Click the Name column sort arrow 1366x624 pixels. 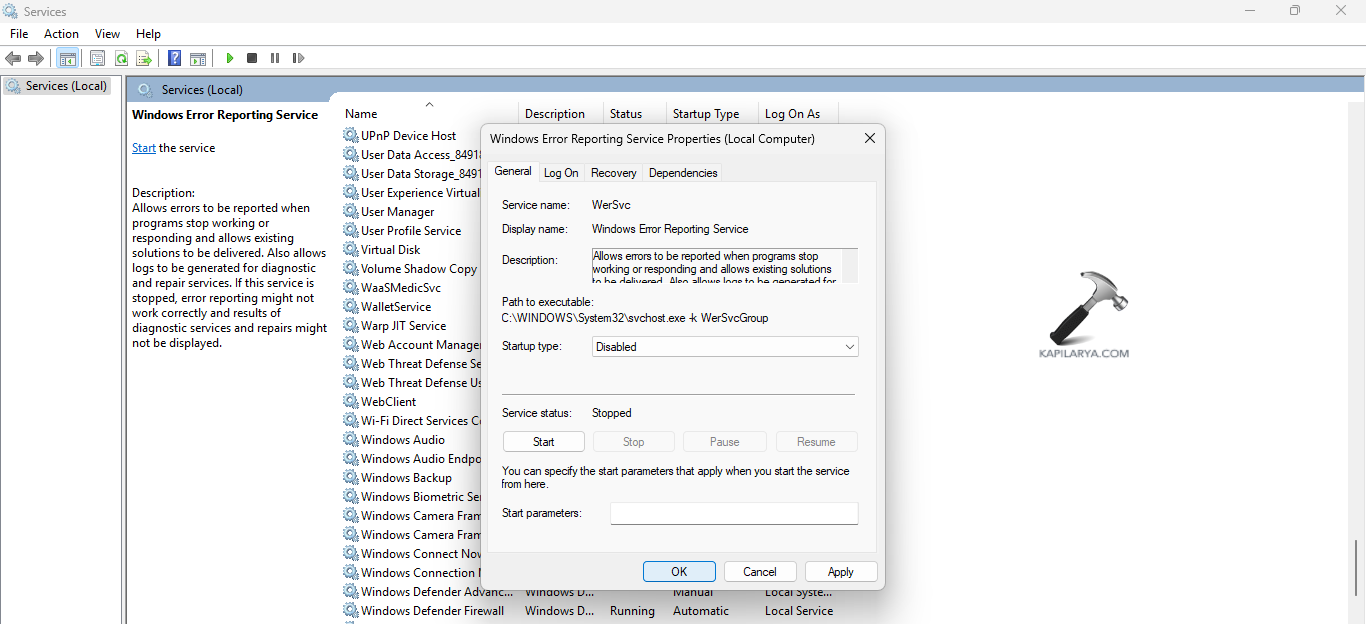click(429, 103)
